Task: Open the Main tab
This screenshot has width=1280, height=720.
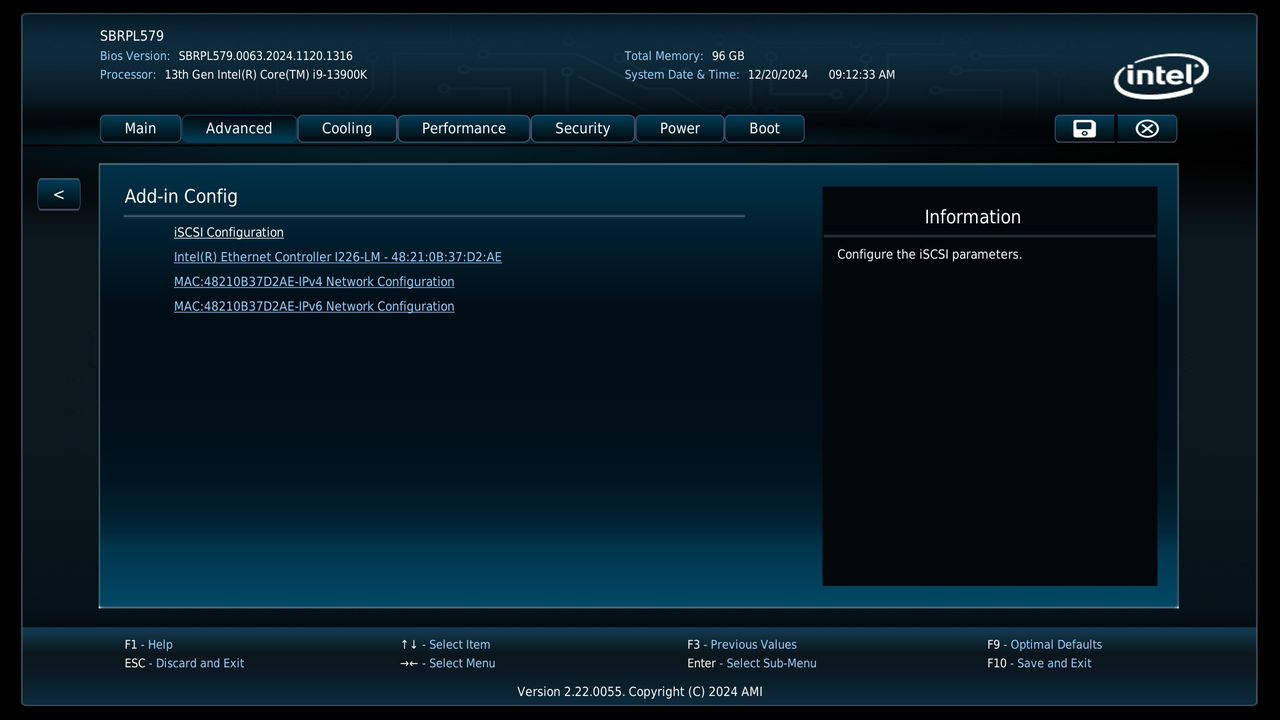Action: pos(140,128)
